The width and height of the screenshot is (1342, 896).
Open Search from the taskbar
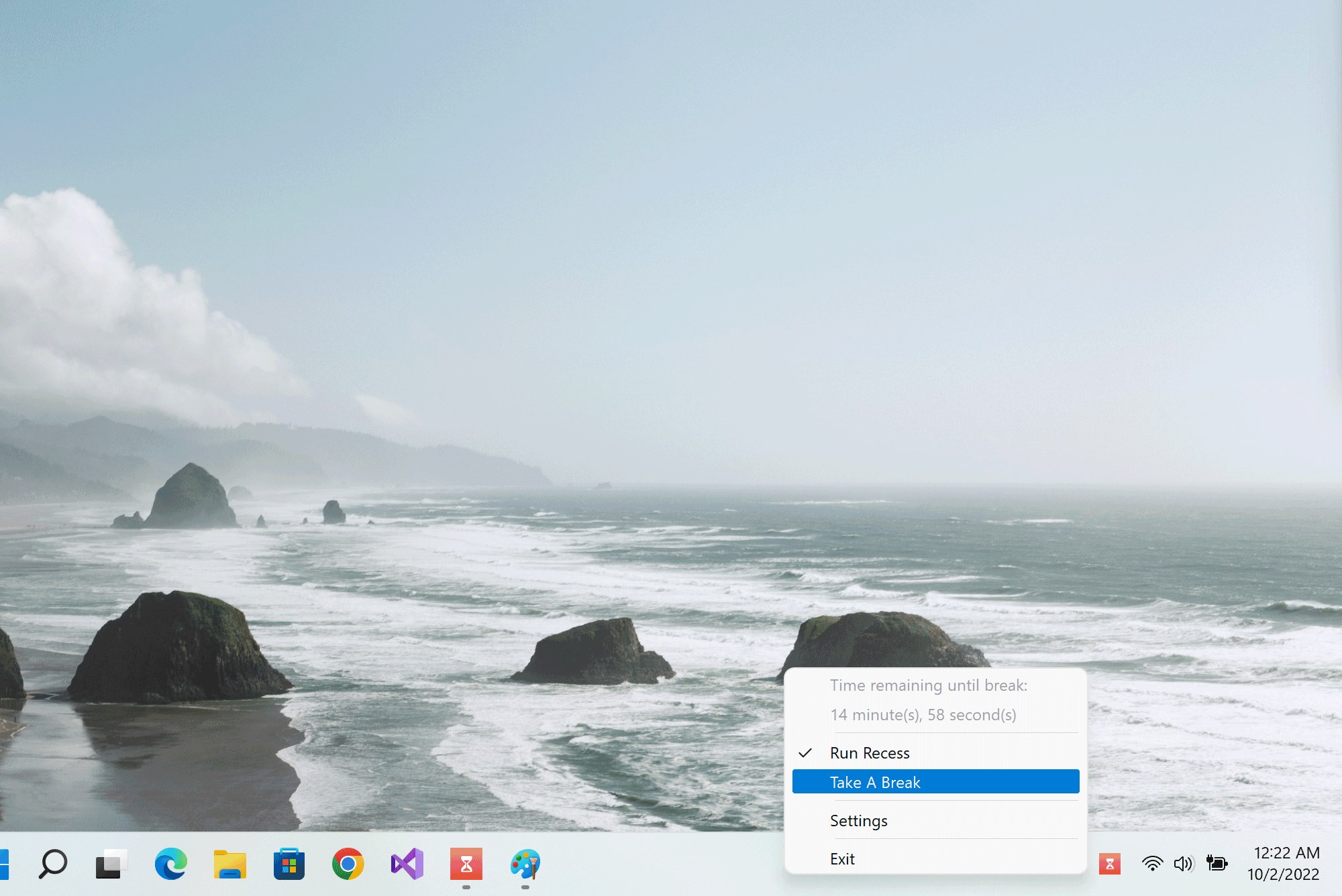pyautogui.click(x=53, y=864)
